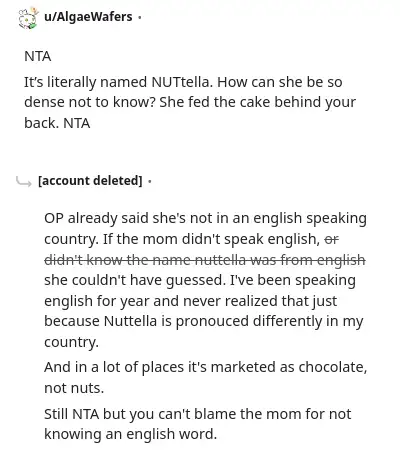
Task: Click the line 'english for year and never realized'
Action: click(191, 301)
